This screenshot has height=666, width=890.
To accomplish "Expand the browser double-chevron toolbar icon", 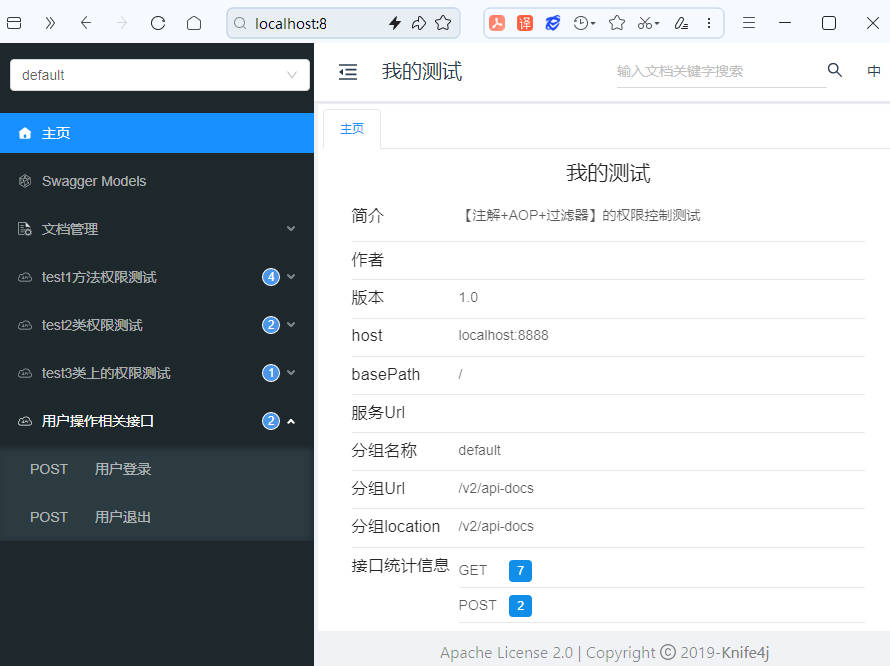I will point(50,23).
